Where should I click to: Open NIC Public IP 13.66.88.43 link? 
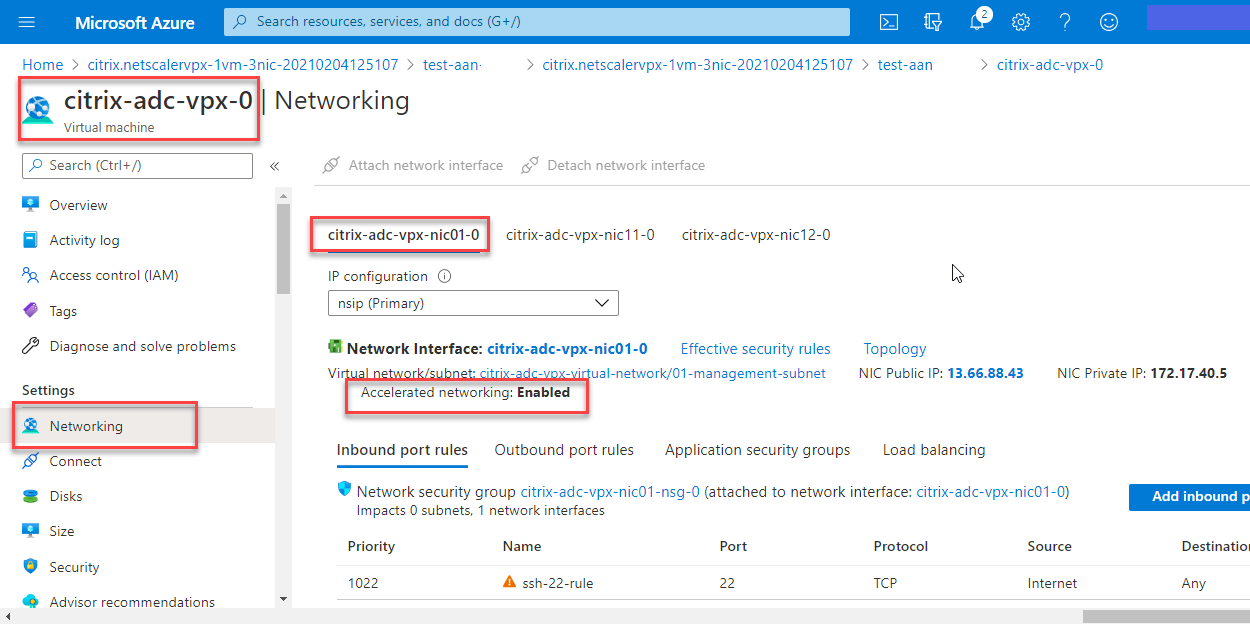tap(986, 373)
